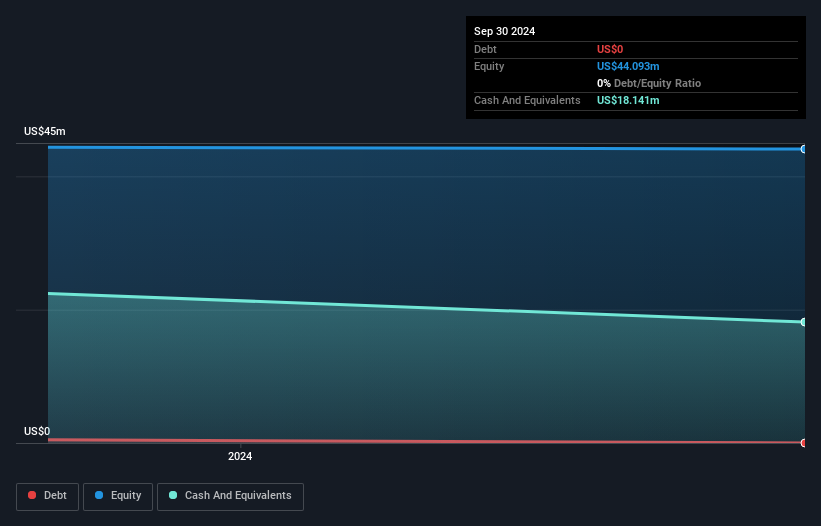Toggle Cash And Equivalents legend button
821x526 pixels.
click(x=230, y=496)
